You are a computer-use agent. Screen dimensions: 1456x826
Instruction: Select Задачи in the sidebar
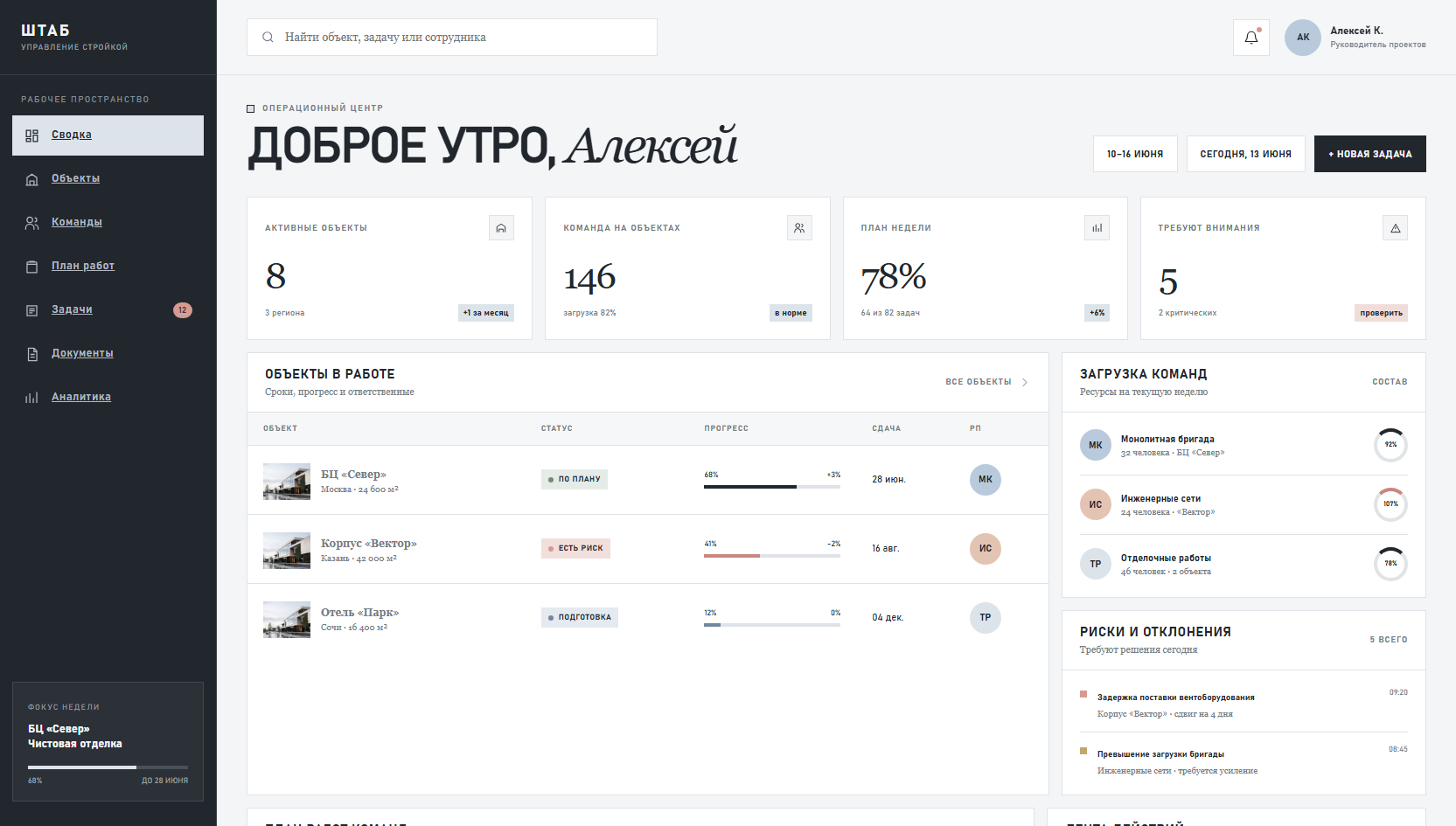click(108, 310)
